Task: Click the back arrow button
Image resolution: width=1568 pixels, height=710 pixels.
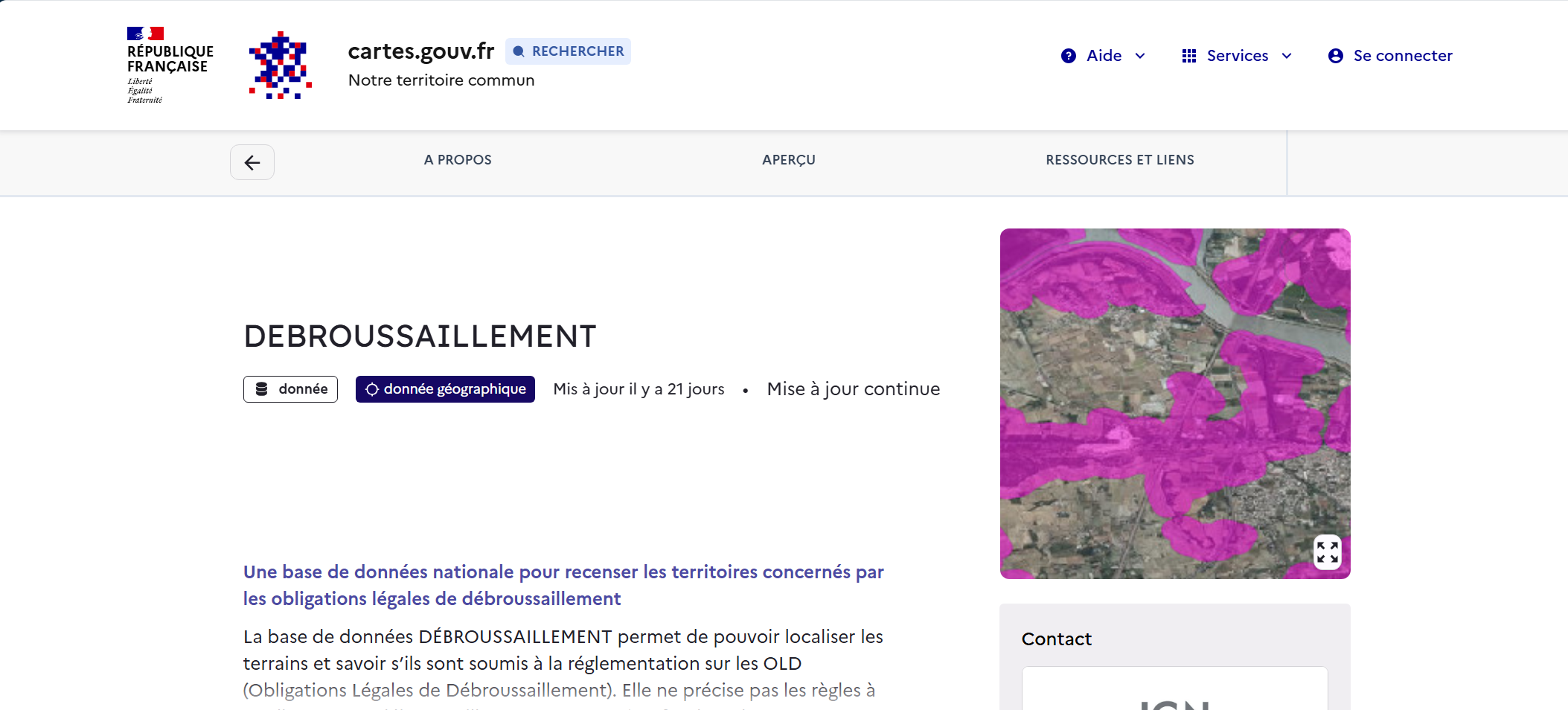Action: pos(252,162)
